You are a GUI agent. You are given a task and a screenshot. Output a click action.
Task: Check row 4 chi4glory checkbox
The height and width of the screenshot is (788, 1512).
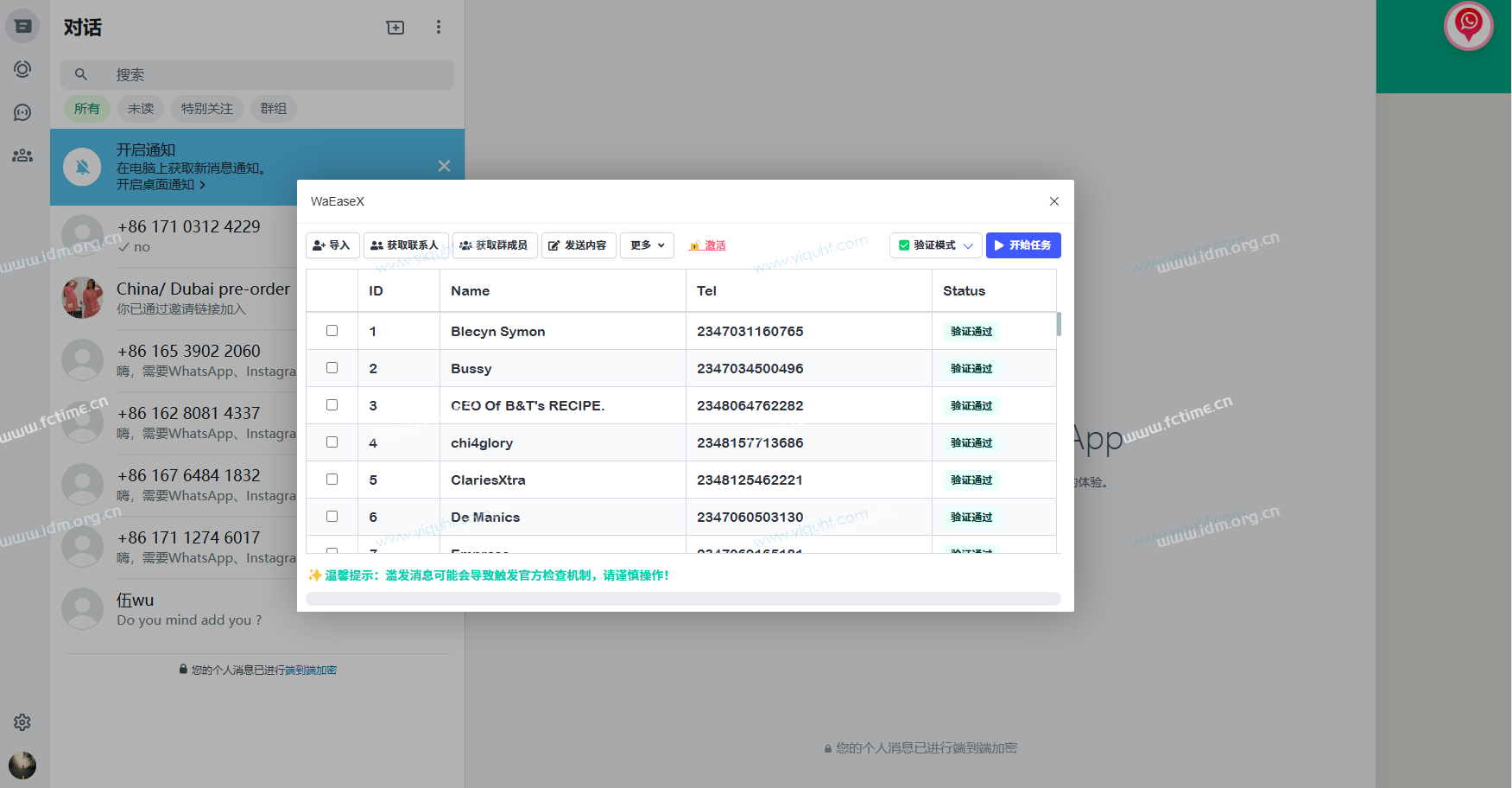(x=332, y=442)
